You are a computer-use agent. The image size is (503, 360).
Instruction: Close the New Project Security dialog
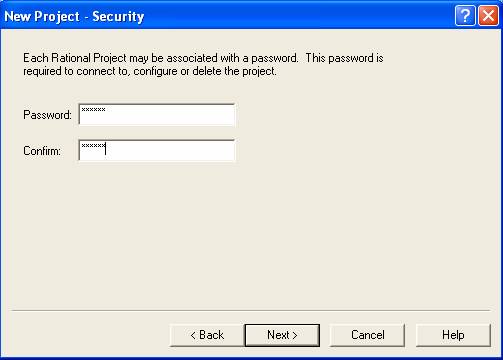click(x=488, y=16)
